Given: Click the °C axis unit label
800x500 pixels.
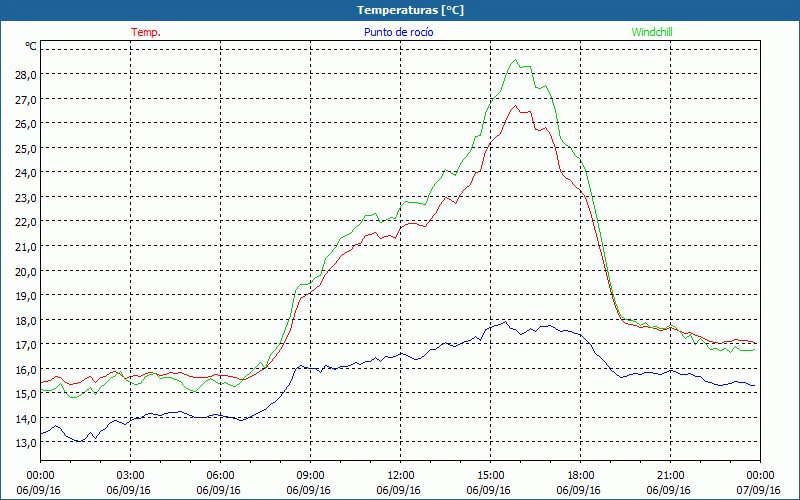Looking at the screenshot, I should click(x=31, y=46).
